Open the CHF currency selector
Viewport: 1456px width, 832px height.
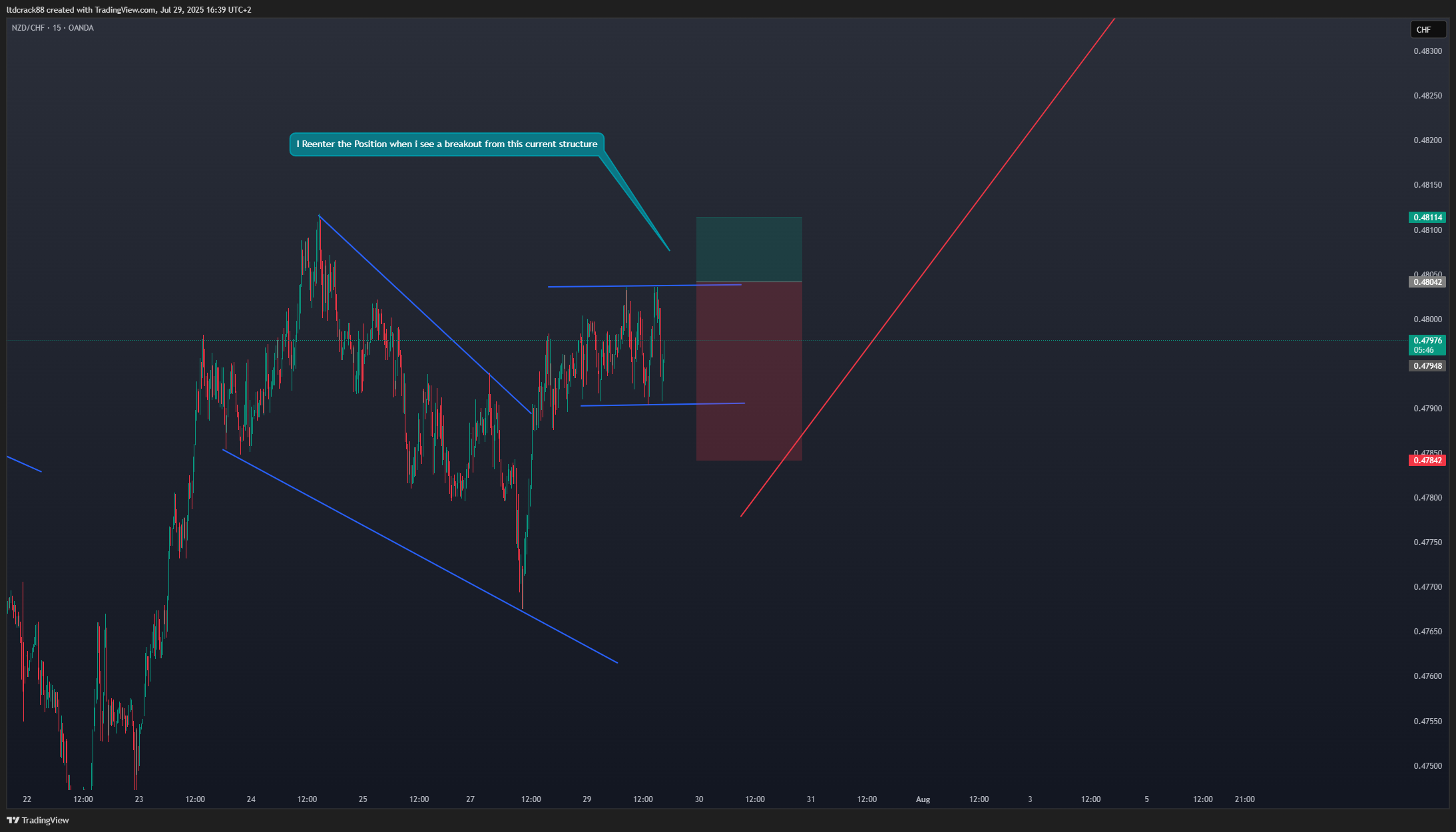pos(1428,29)
